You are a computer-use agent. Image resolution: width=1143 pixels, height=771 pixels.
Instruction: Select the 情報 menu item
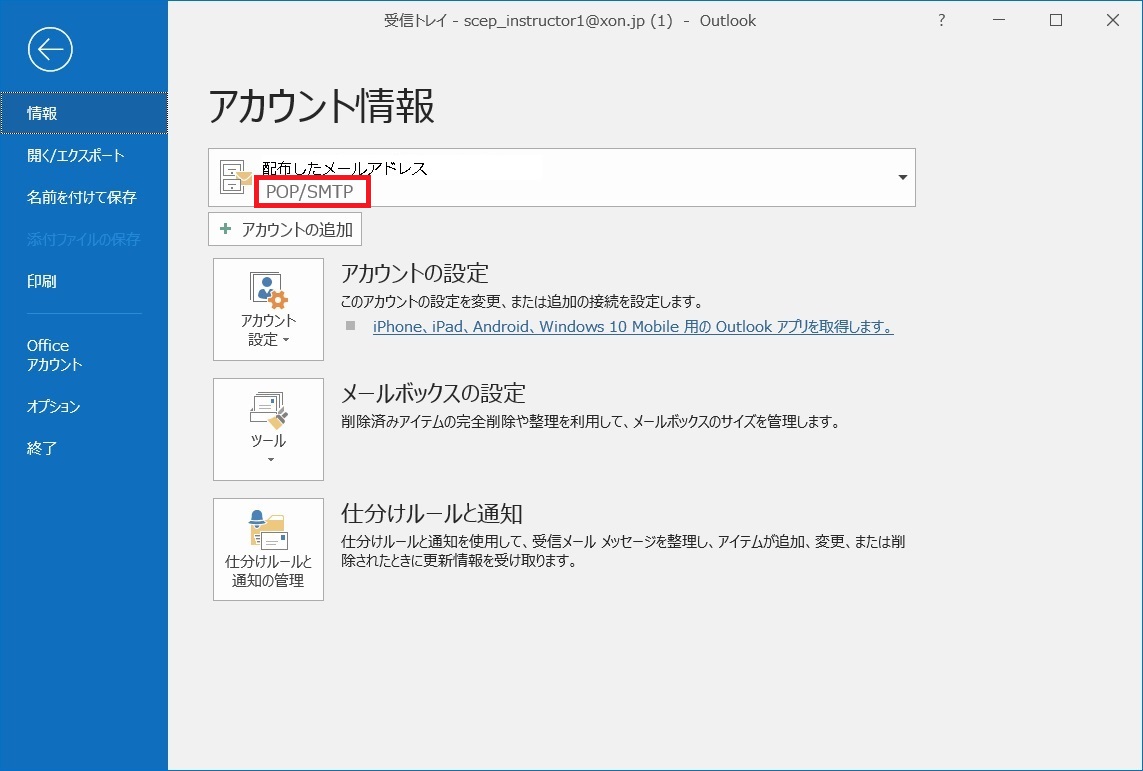pos(84,113)
